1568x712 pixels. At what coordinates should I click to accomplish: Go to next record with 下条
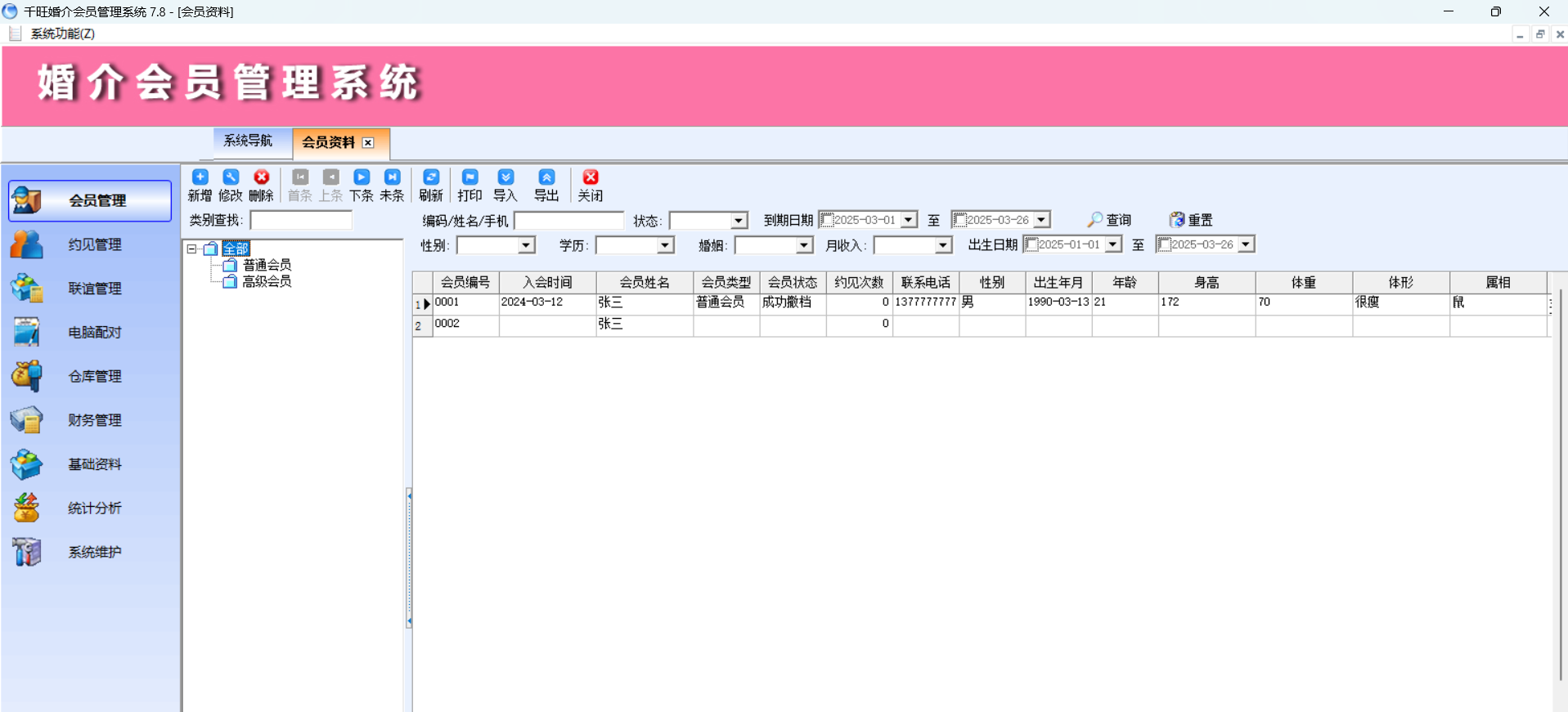(x=362, y=185)
